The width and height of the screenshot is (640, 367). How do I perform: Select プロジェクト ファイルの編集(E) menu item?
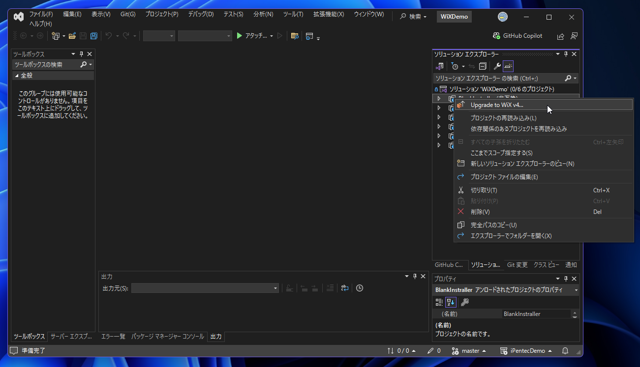pos(544,177)
